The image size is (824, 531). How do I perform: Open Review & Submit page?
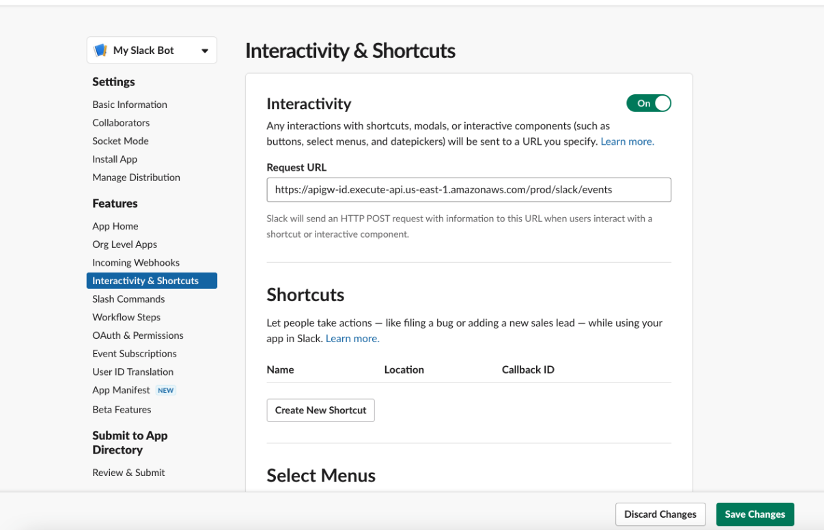128,473
